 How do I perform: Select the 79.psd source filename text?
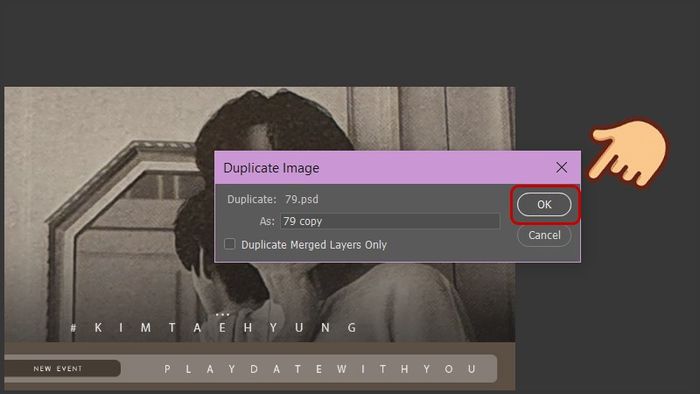(302, 199)
